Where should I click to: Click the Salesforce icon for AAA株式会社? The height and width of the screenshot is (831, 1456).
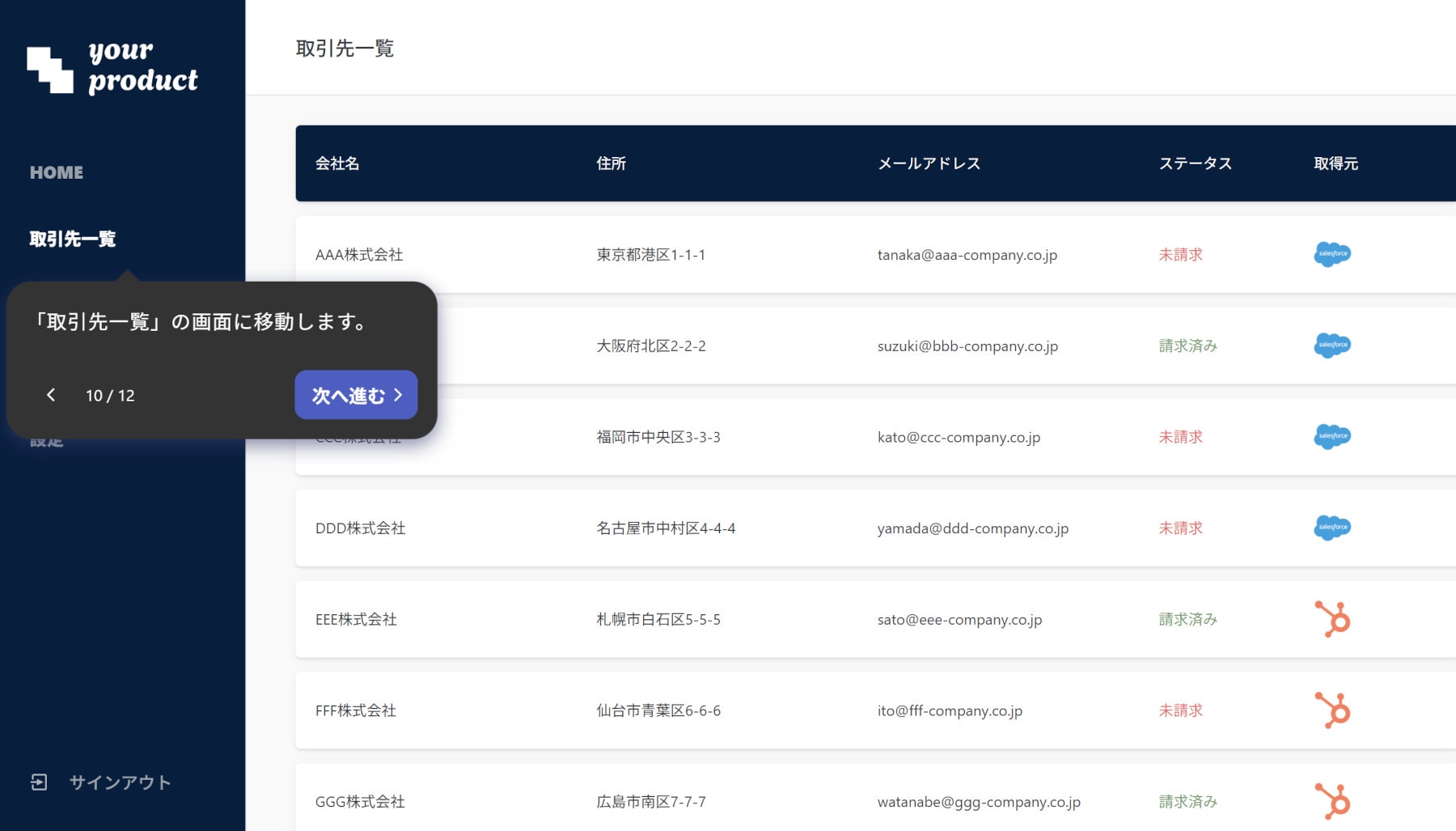(x=1331, y=254)
